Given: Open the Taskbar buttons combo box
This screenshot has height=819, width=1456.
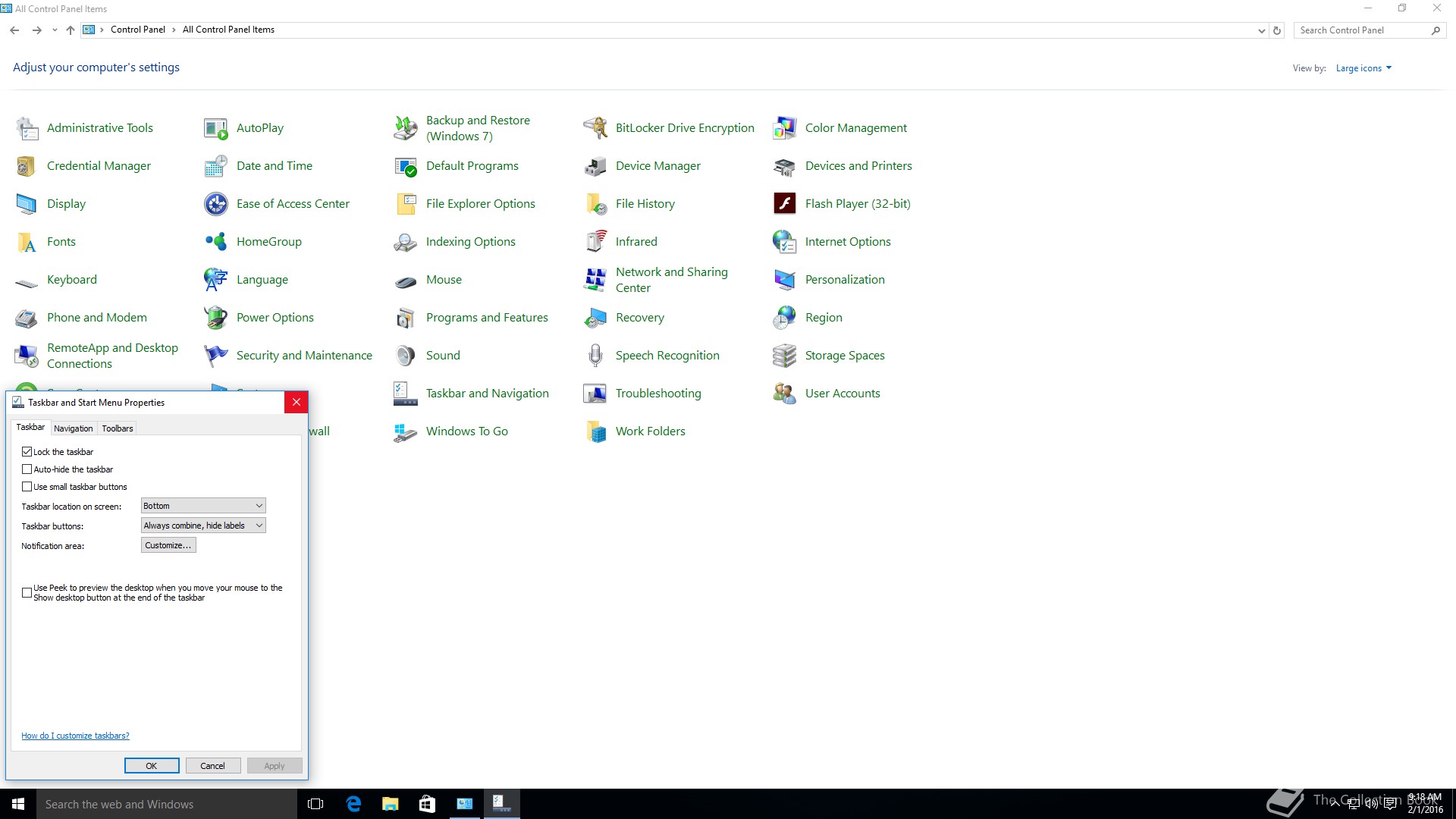Looking at the screenshot, I should (203, 526).
